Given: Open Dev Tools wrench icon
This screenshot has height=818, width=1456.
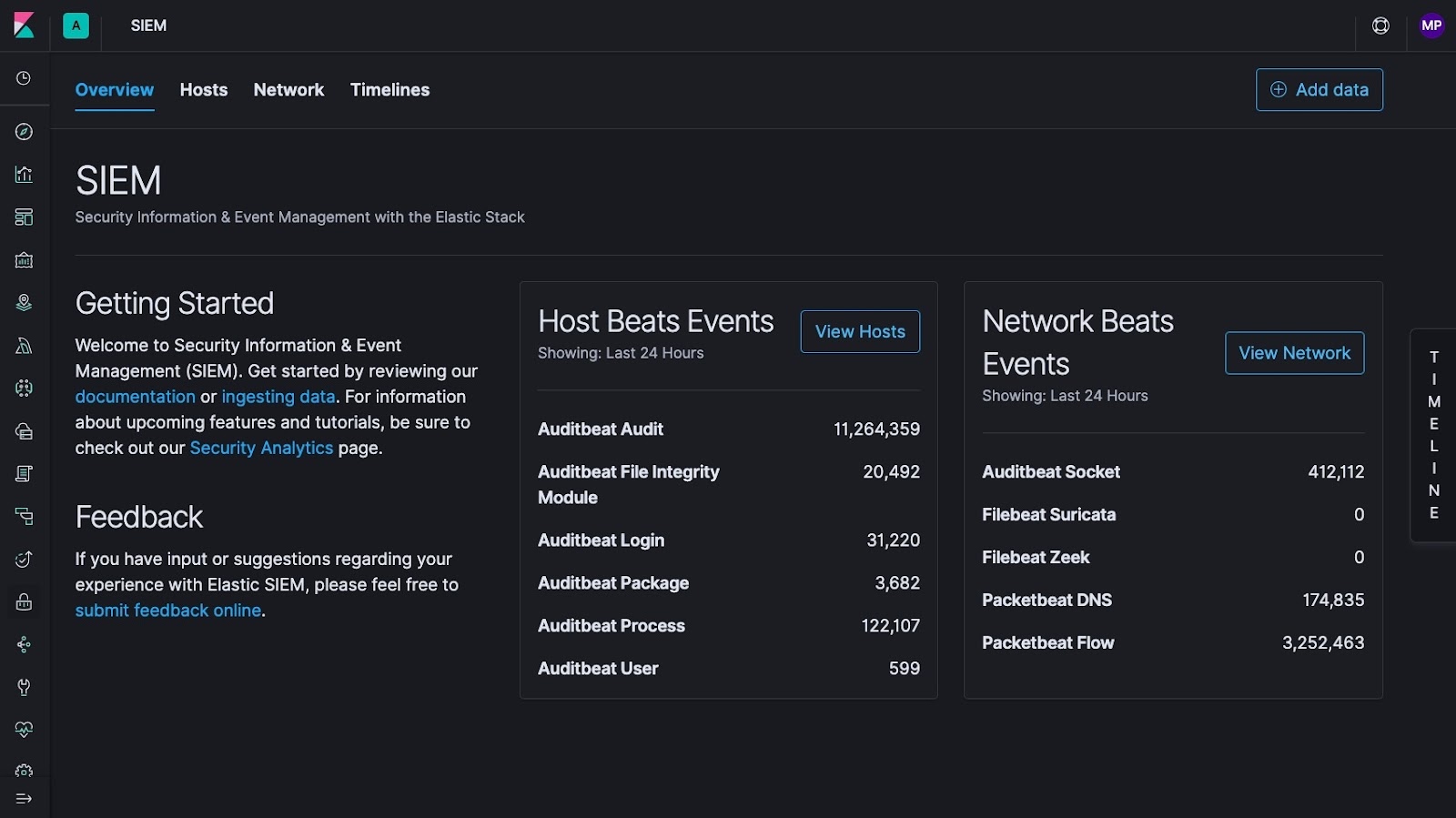Looking at the screenshot, I should (x=25, y=687).
